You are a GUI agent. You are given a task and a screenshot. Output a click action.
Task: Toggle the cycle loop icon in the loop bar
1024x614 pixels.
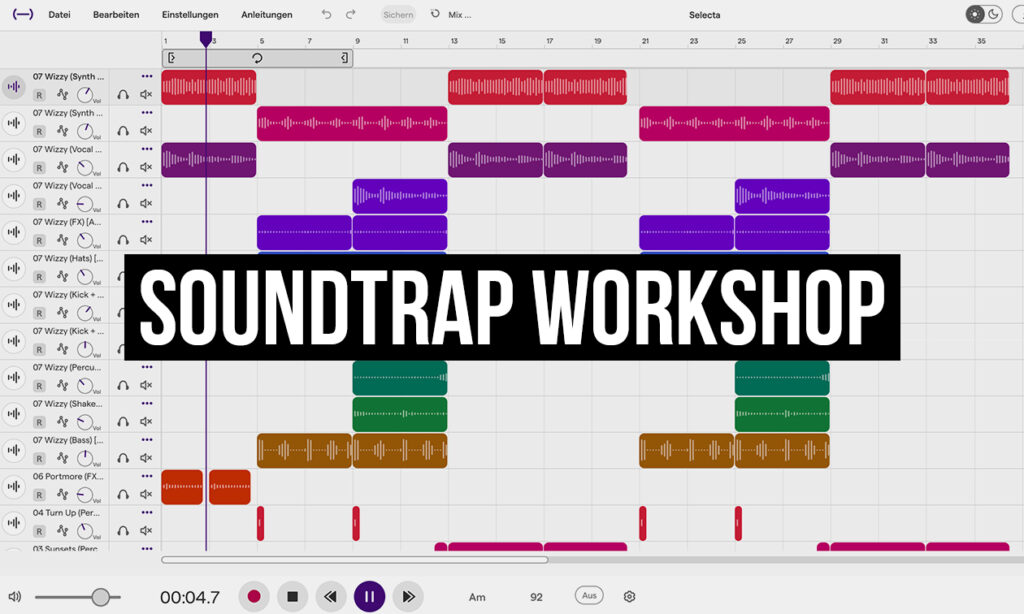click(257, 58)
